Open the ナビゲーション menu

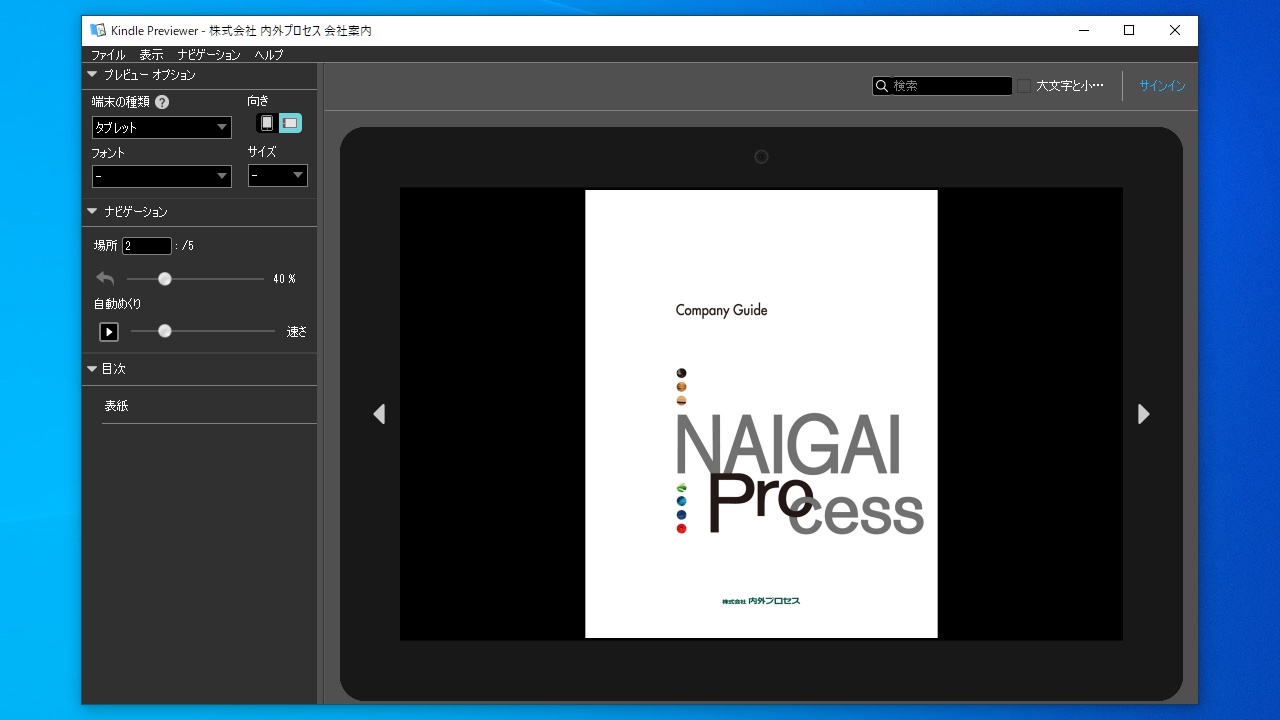point(209,55)
